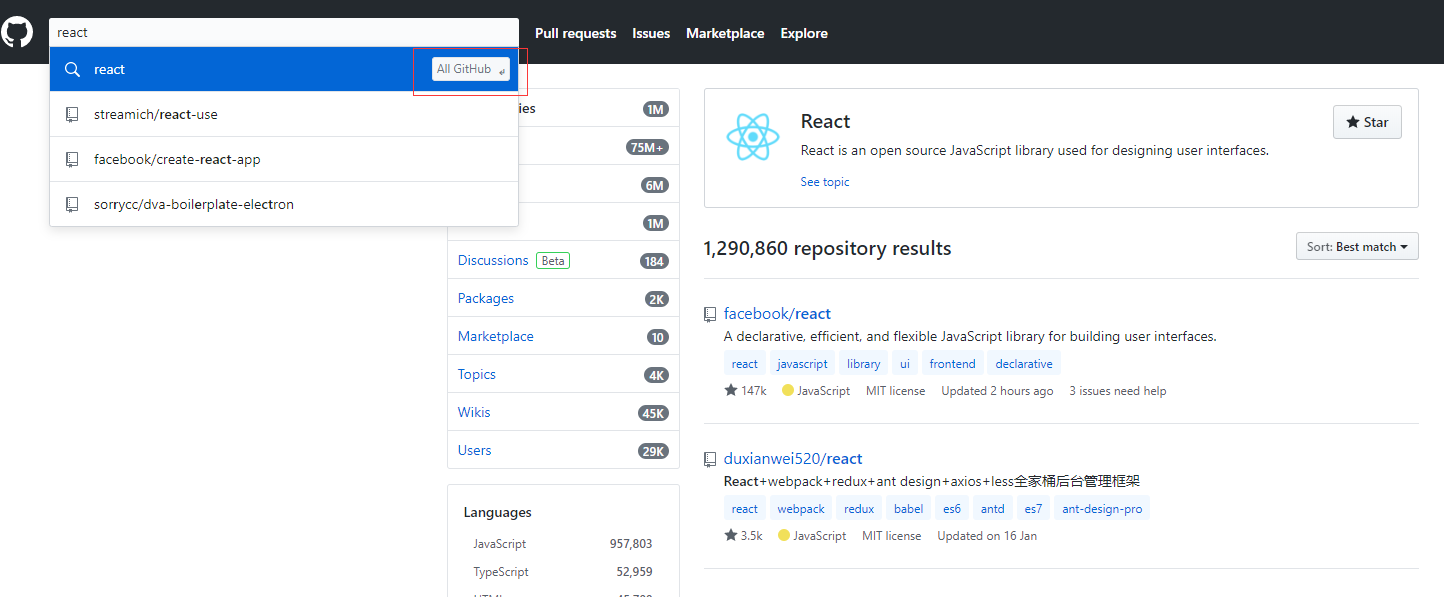The height and width of the screenshot is (597, 1444).
Task: Click repo icon next to facebook/create-react-app
Action: pyautogui.click(x=72, y=160)
